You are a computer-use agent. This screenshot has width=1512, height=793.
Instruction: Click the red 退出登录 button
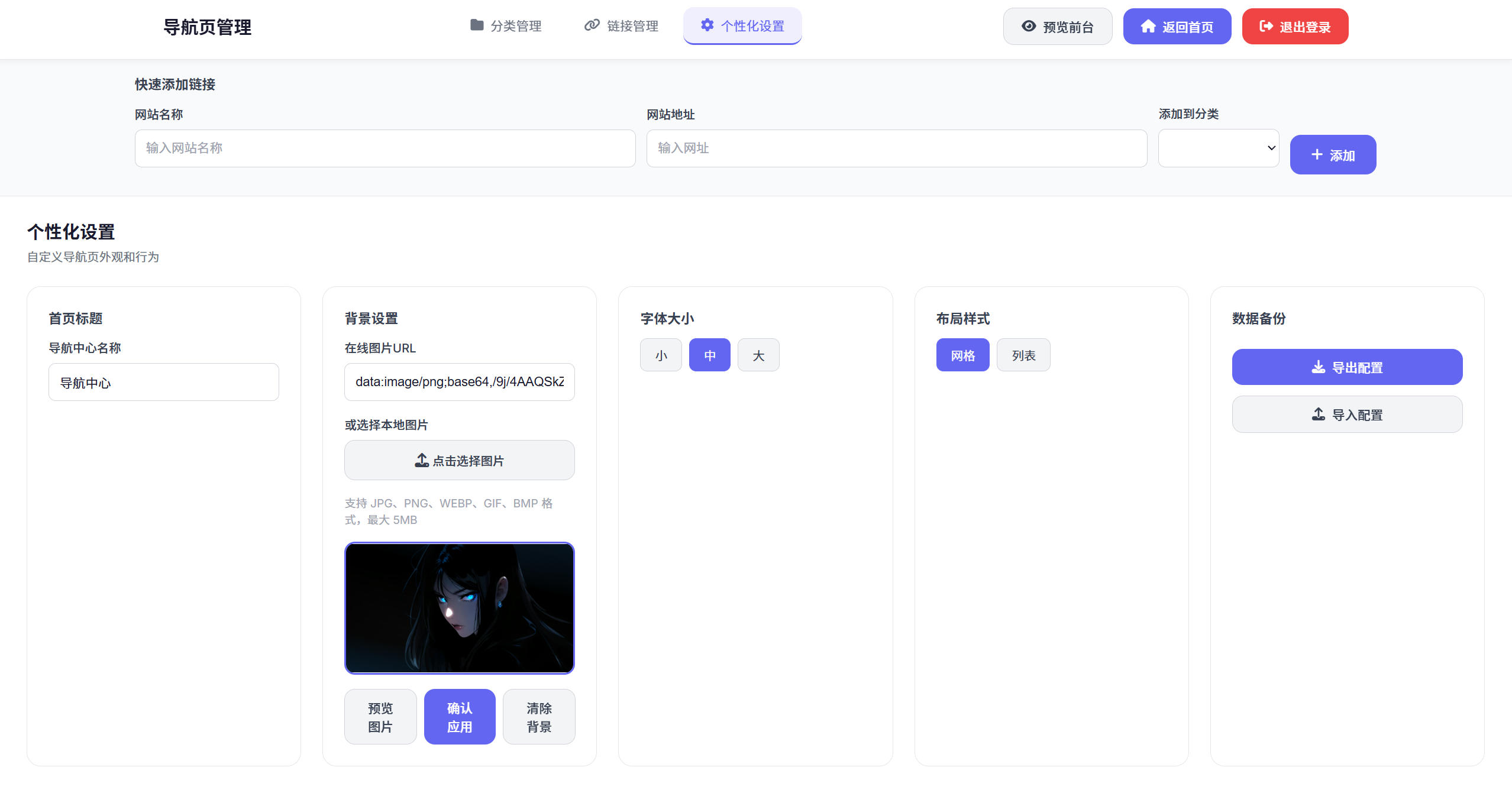[1295, 27]
